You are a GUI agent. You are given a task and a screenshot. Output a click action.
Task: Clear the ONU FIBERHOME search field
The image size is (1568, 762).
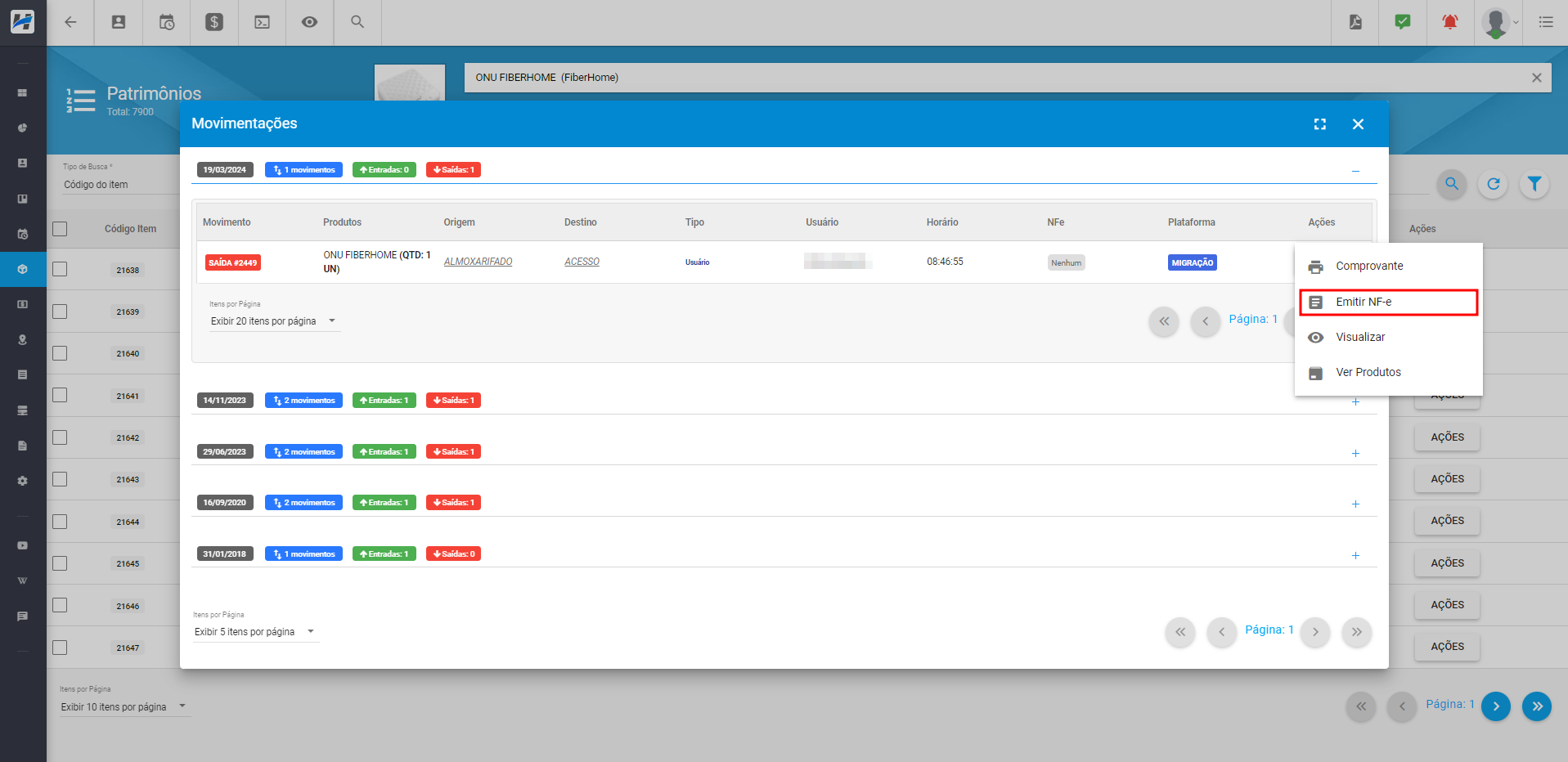pyautogui.click(x=1537, y=78)
